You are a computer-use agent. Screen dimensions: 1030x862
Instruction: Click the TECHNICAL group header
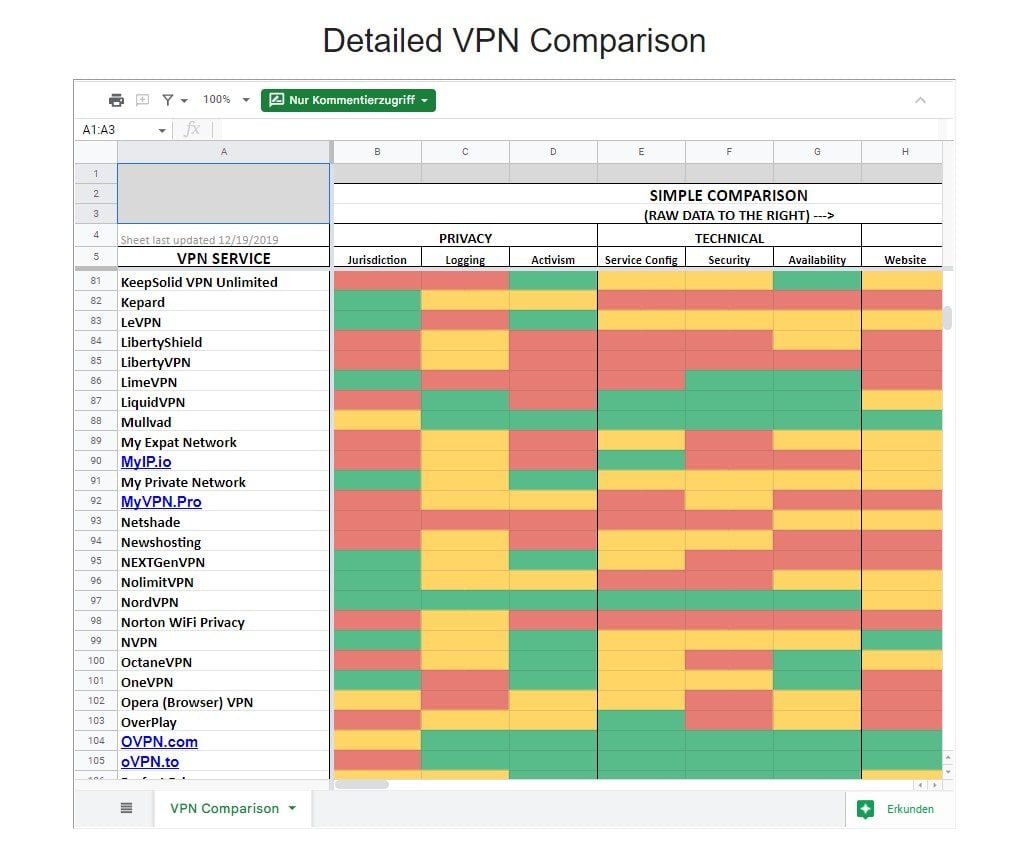pyautogui.click(x=729, y=238)
